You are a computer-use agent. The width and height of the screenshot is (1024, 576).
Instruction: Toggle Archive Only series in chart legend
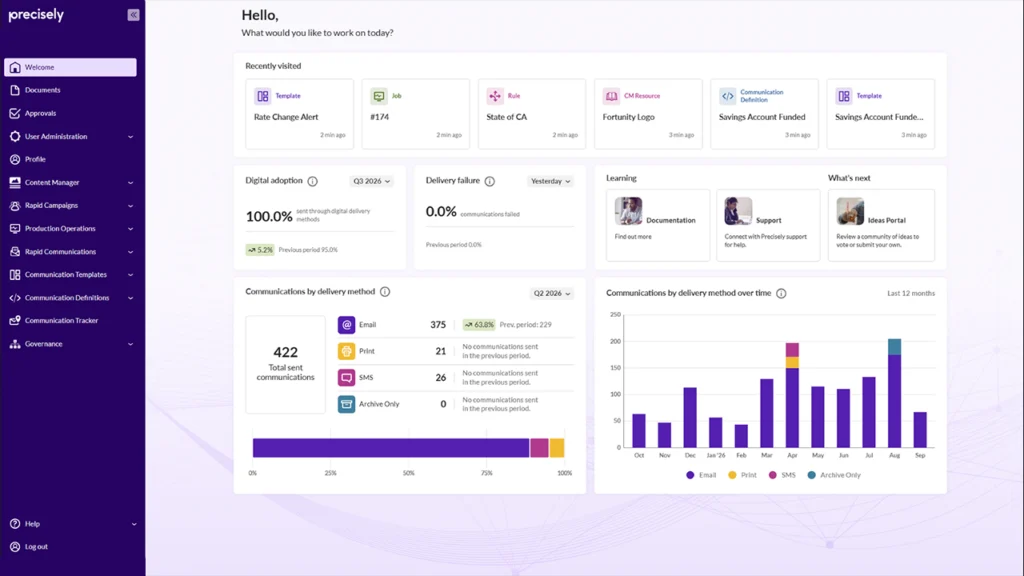tap(834, 475)
